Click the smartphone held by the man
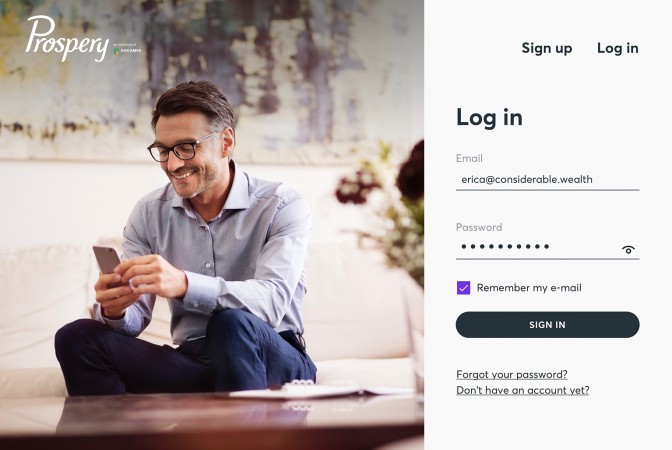Viewport: 672px width, 450px height. 108,263
